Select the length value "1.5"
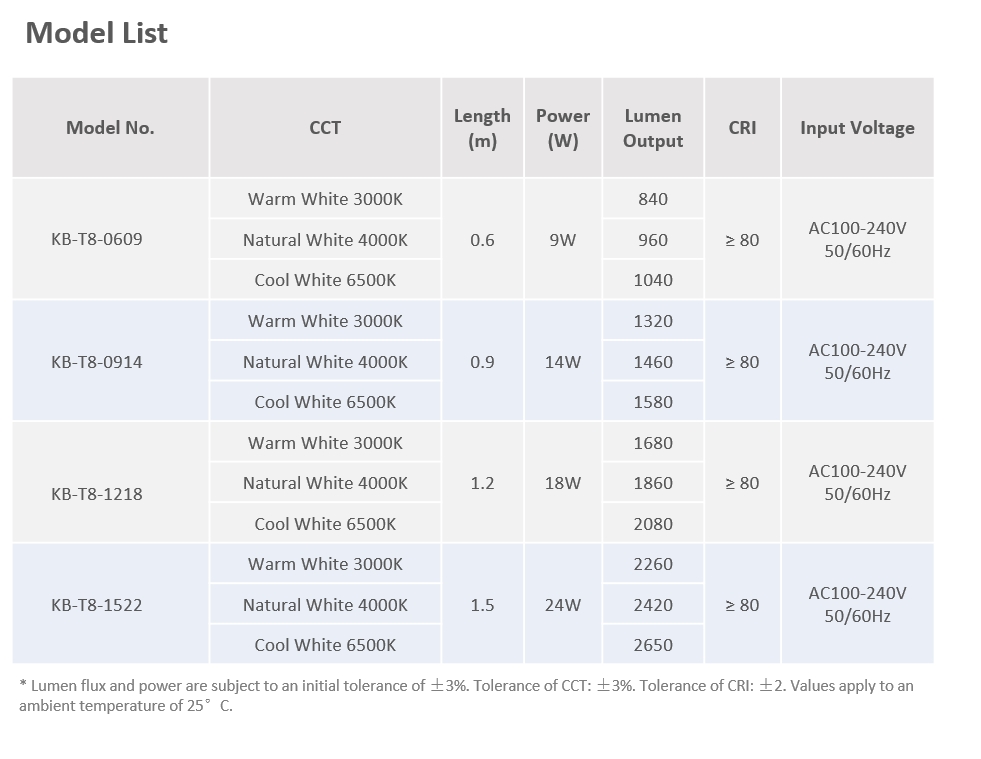The image size is (981, 759). (x=482, y=605)
